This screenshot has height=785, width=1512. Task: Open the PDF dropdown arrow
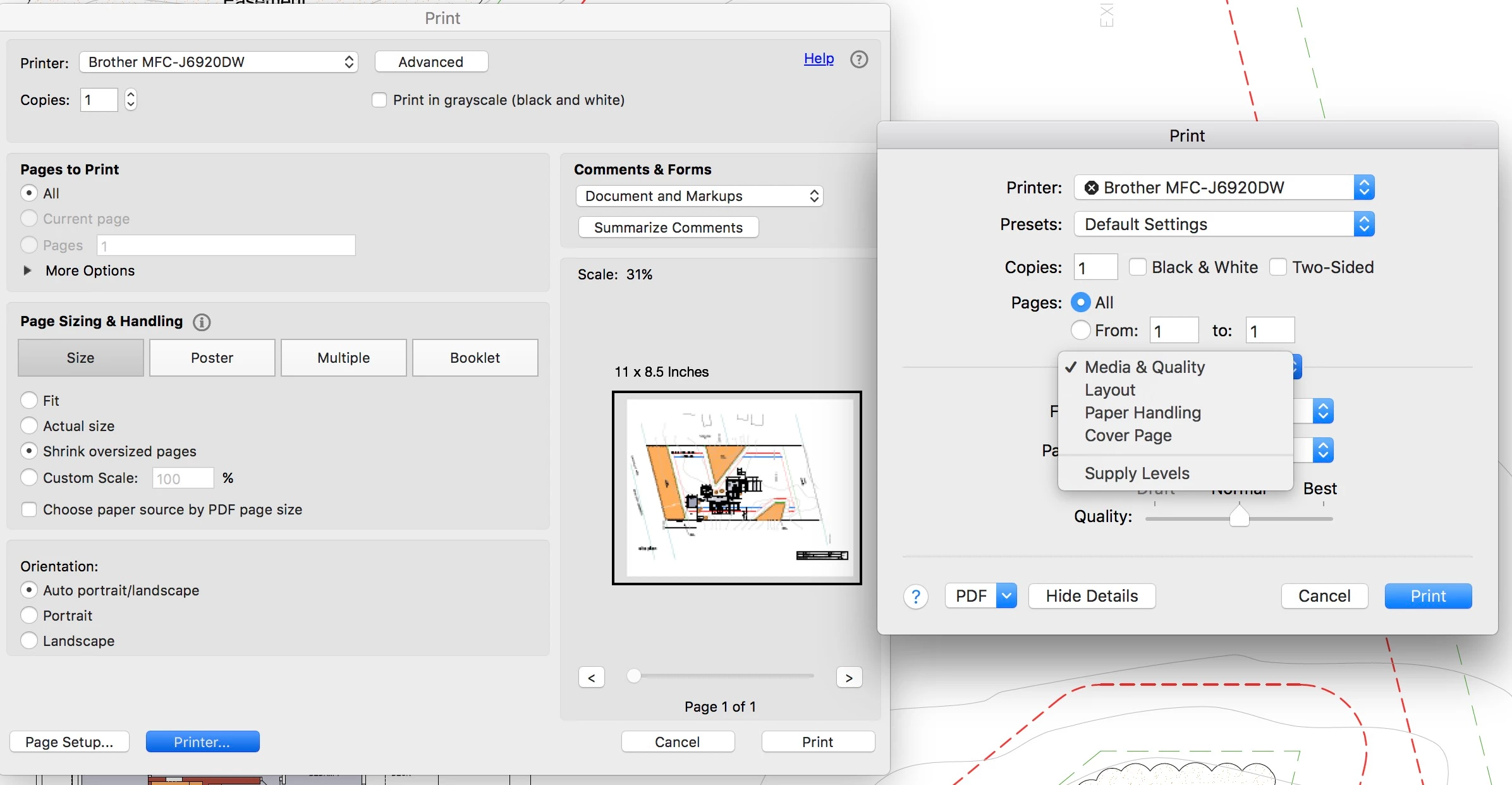coord(1006,595)
